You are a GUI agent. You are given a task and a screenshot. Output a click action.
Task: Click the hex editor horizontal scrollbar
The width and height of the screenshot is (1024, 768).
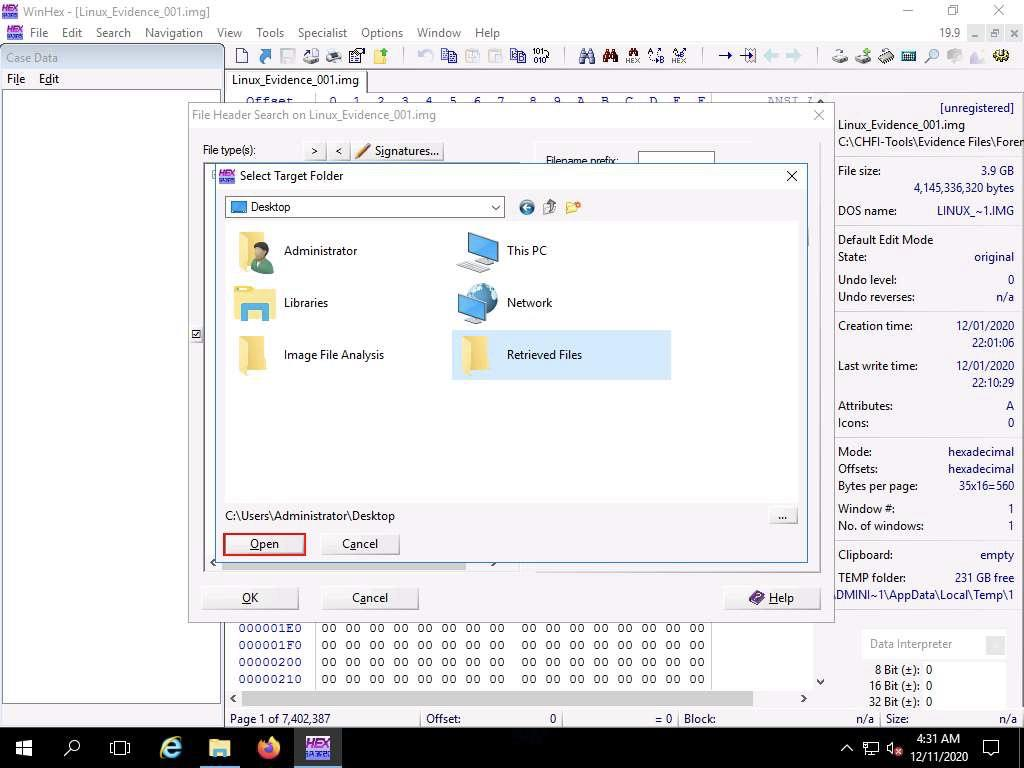point(497,698)
